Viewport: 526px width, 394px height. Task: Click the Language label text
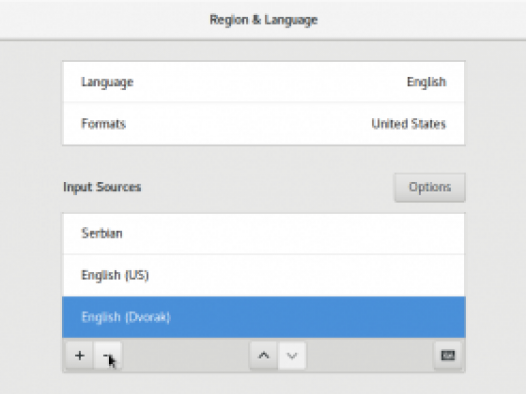coord(107,82)
